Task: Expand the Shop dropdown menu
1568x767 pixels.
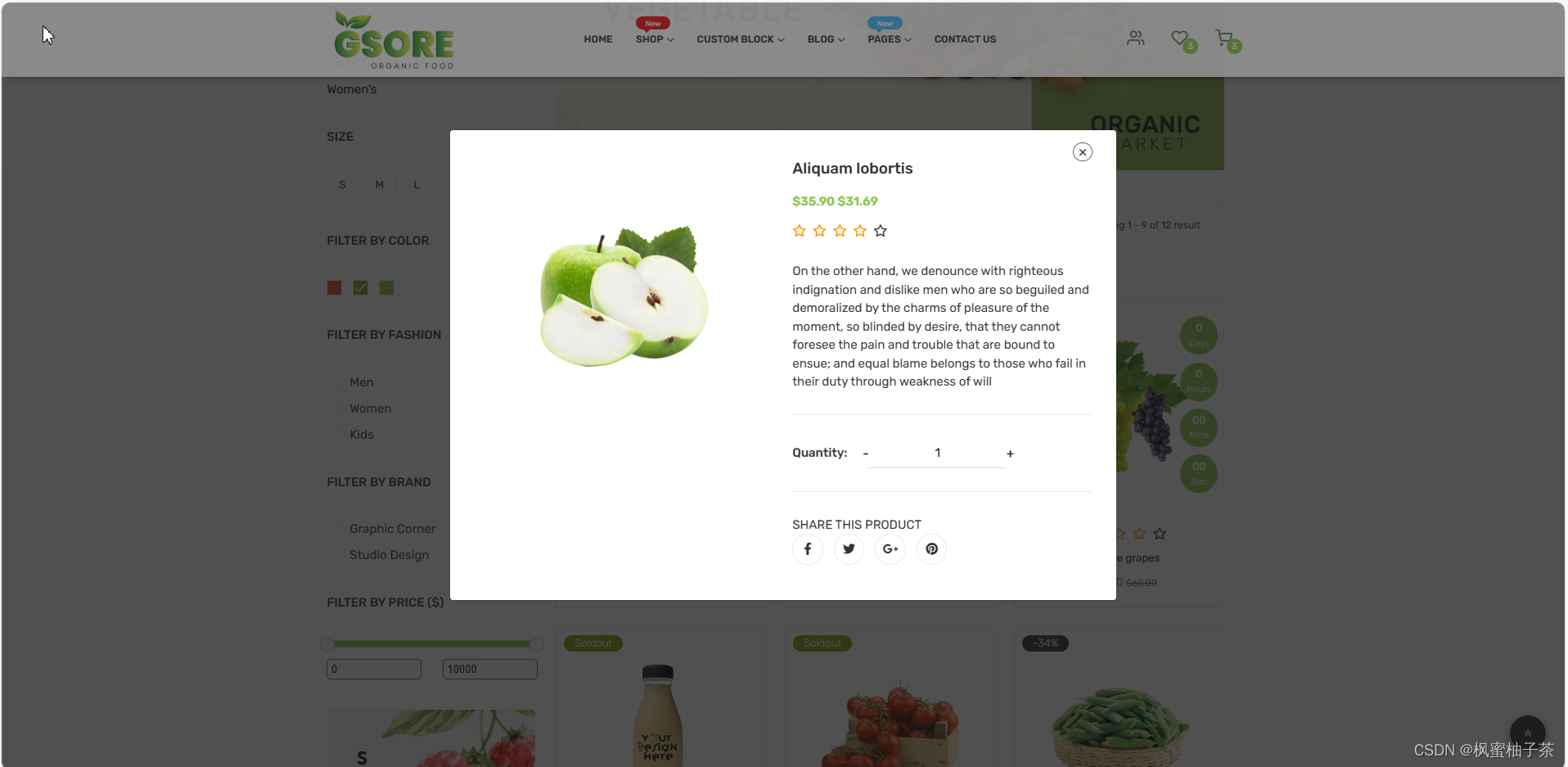Action: [655, 39]
